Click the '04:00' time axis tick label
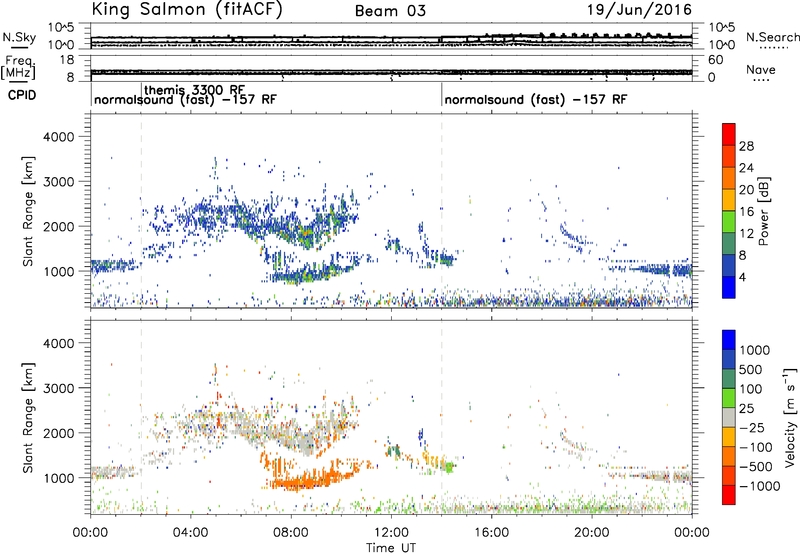Viewport: 800px width, 554px height. (x=190, y=533)
